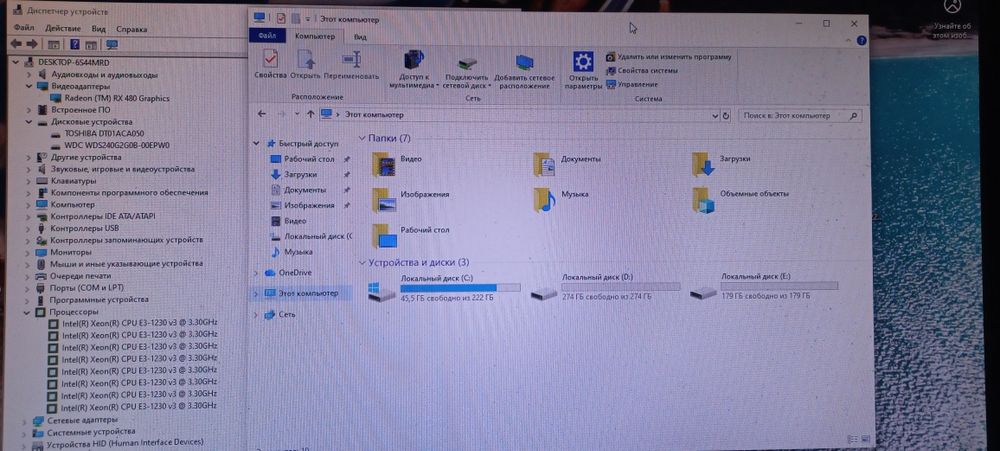Select Сеть in the navigation pane
Image resolution: width=1000 pixels, height=451 pixels.
[280, 314]
